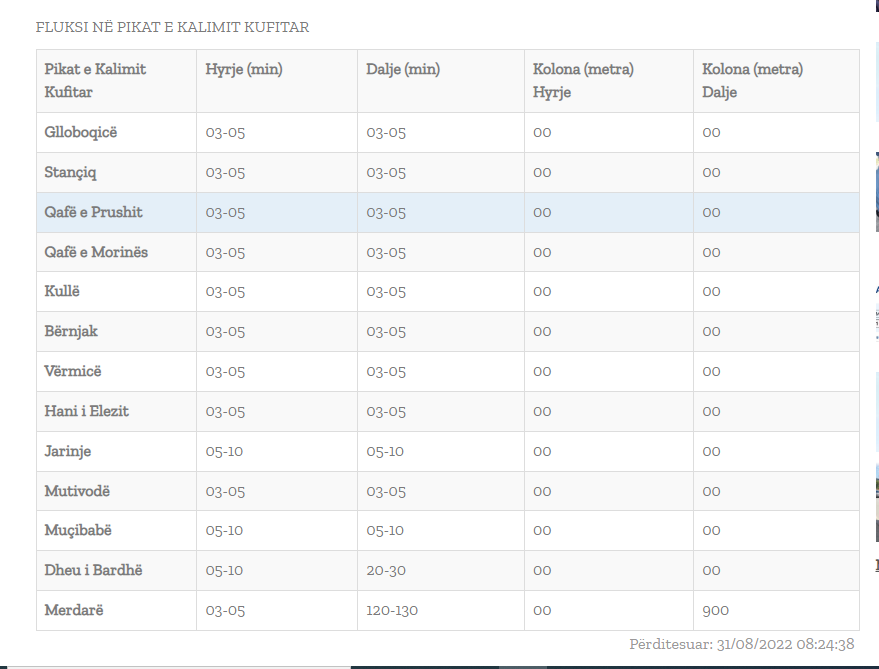This screenshot has height=669, width=879.
Task: Select the Kullë border crossing
Action: pos(63,292)
